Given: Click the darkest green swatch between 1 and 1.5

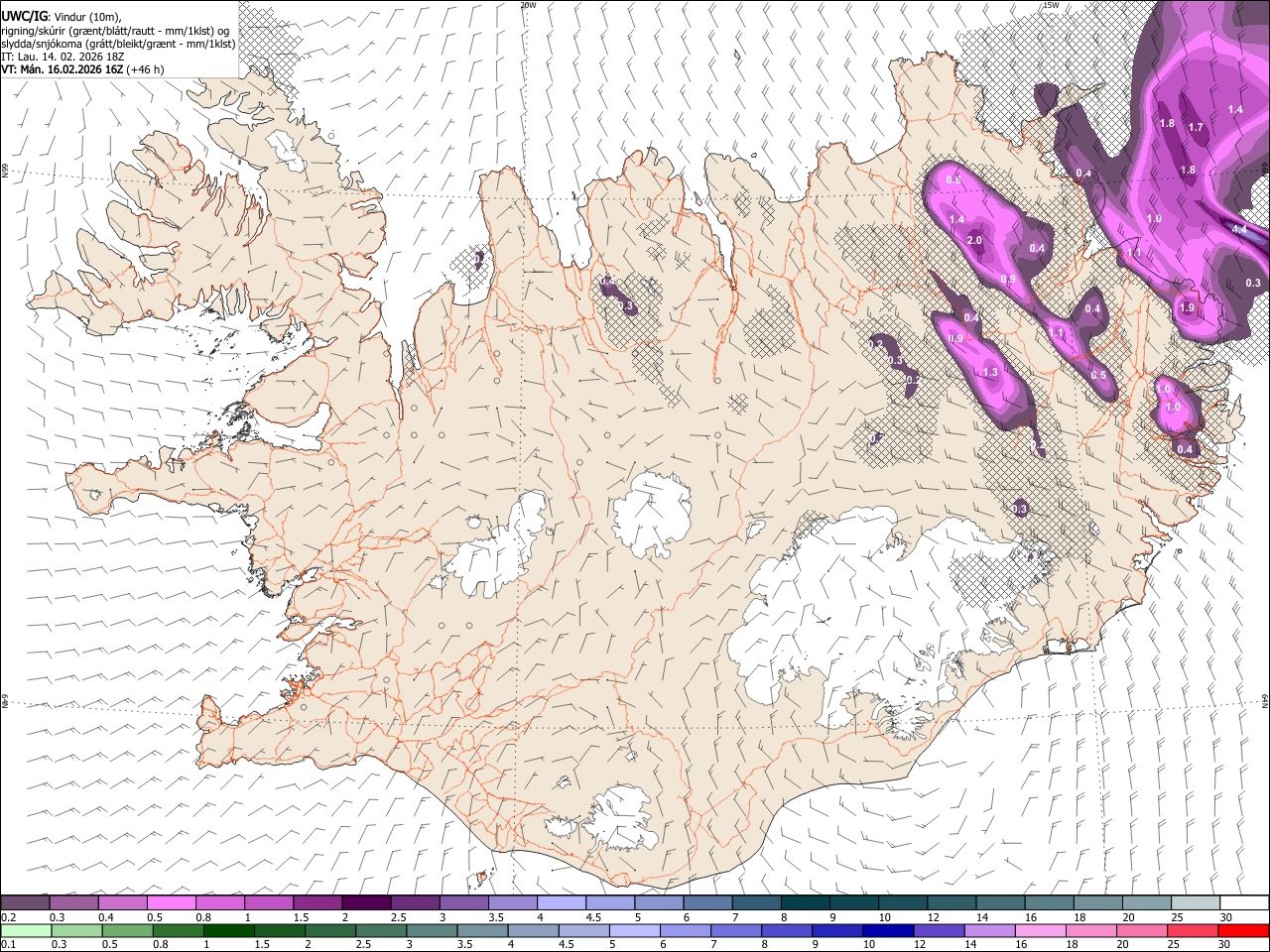Looking at the screenshot, I should point(228,930).
